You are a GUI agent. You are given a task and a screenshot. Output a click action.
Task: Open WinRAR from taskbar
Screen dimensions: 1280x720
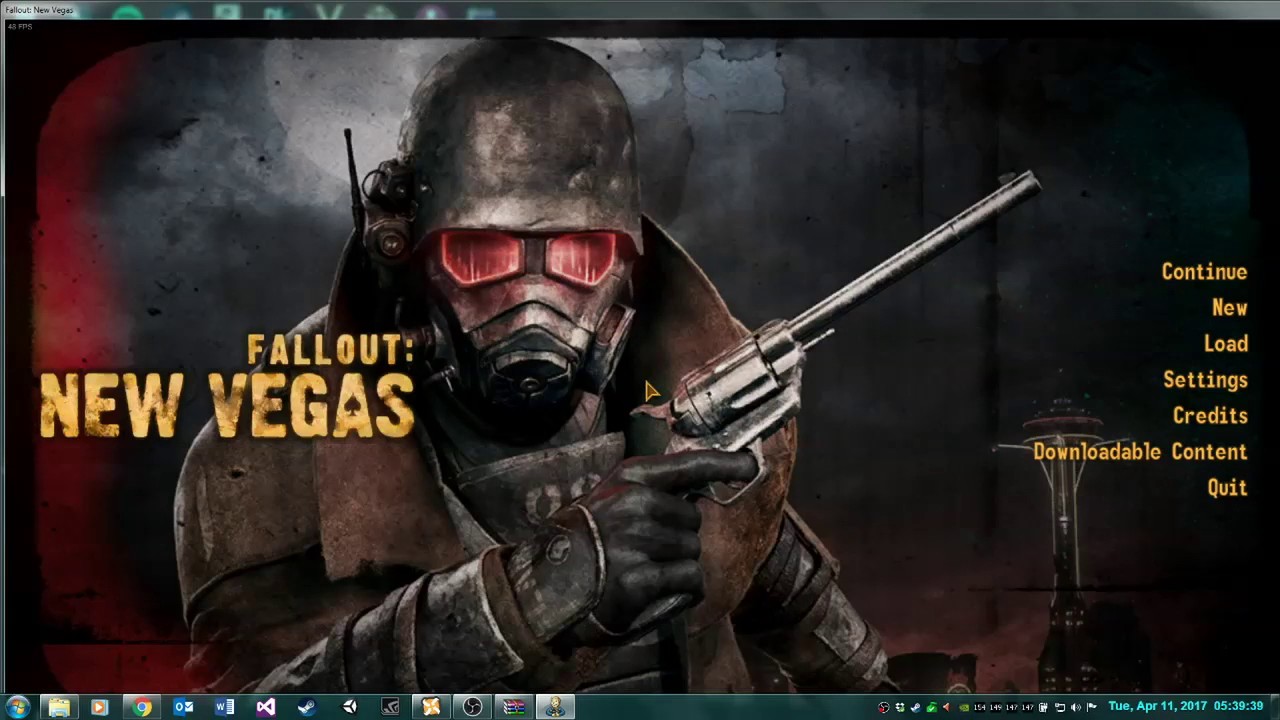514,707
